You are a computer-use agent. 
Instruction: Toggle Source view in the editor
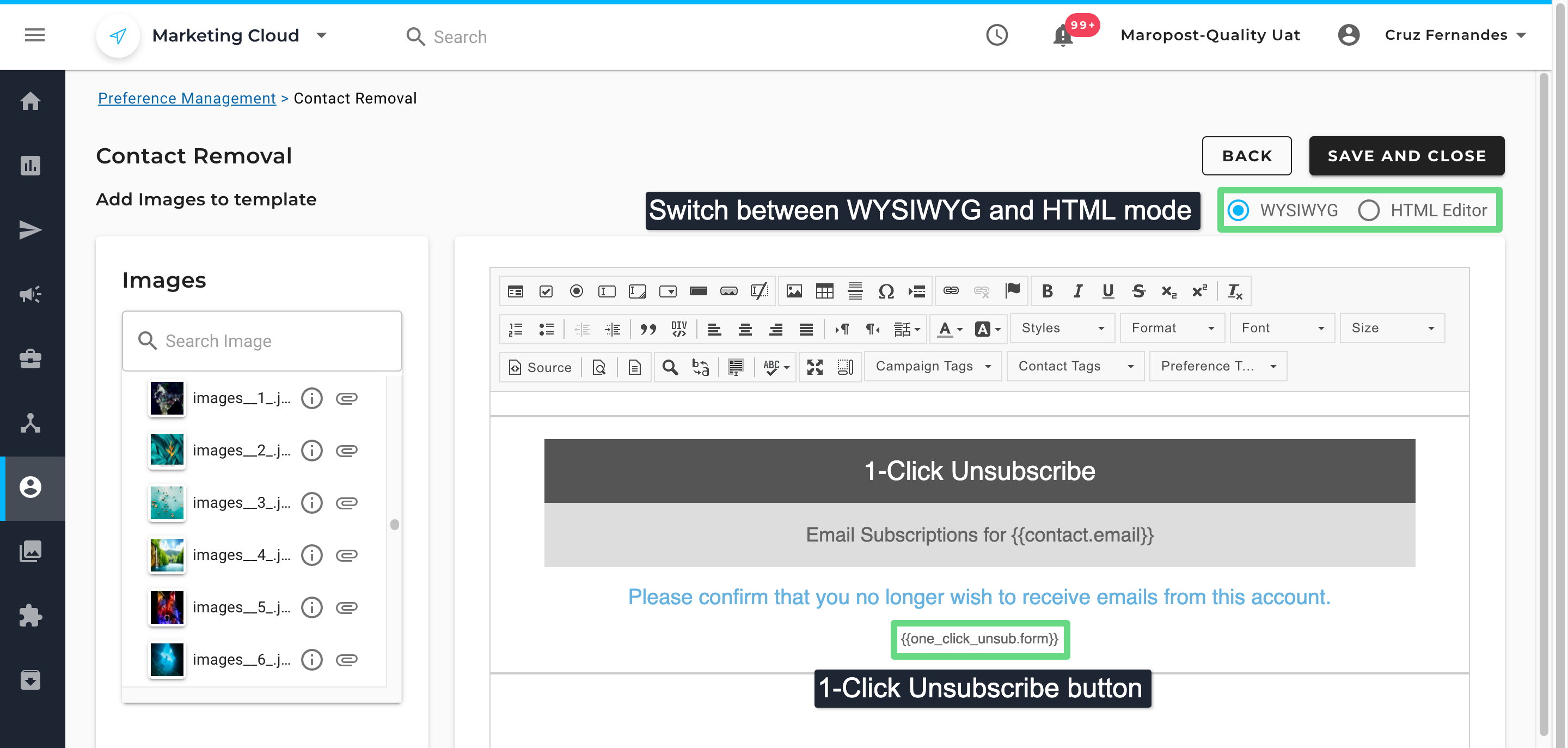[x=540, y=367]
